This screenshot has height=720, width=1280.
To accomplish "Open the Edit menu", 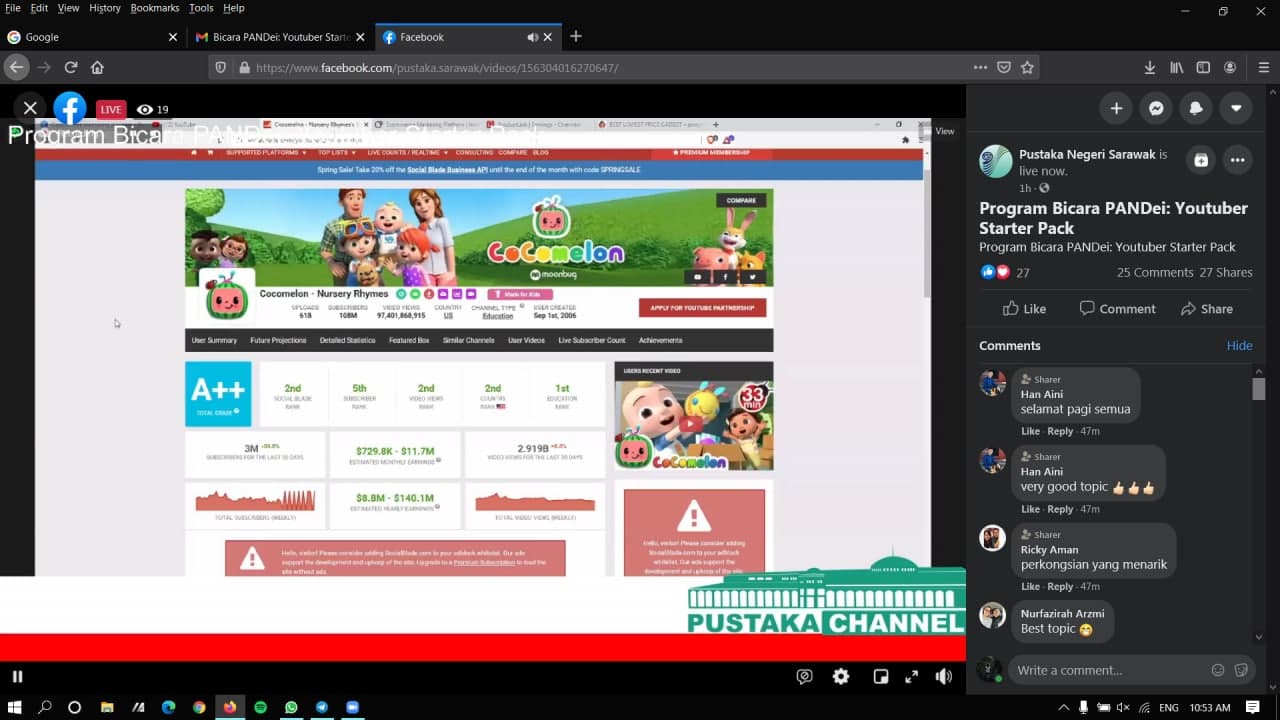I will click(x=39, y=8).
